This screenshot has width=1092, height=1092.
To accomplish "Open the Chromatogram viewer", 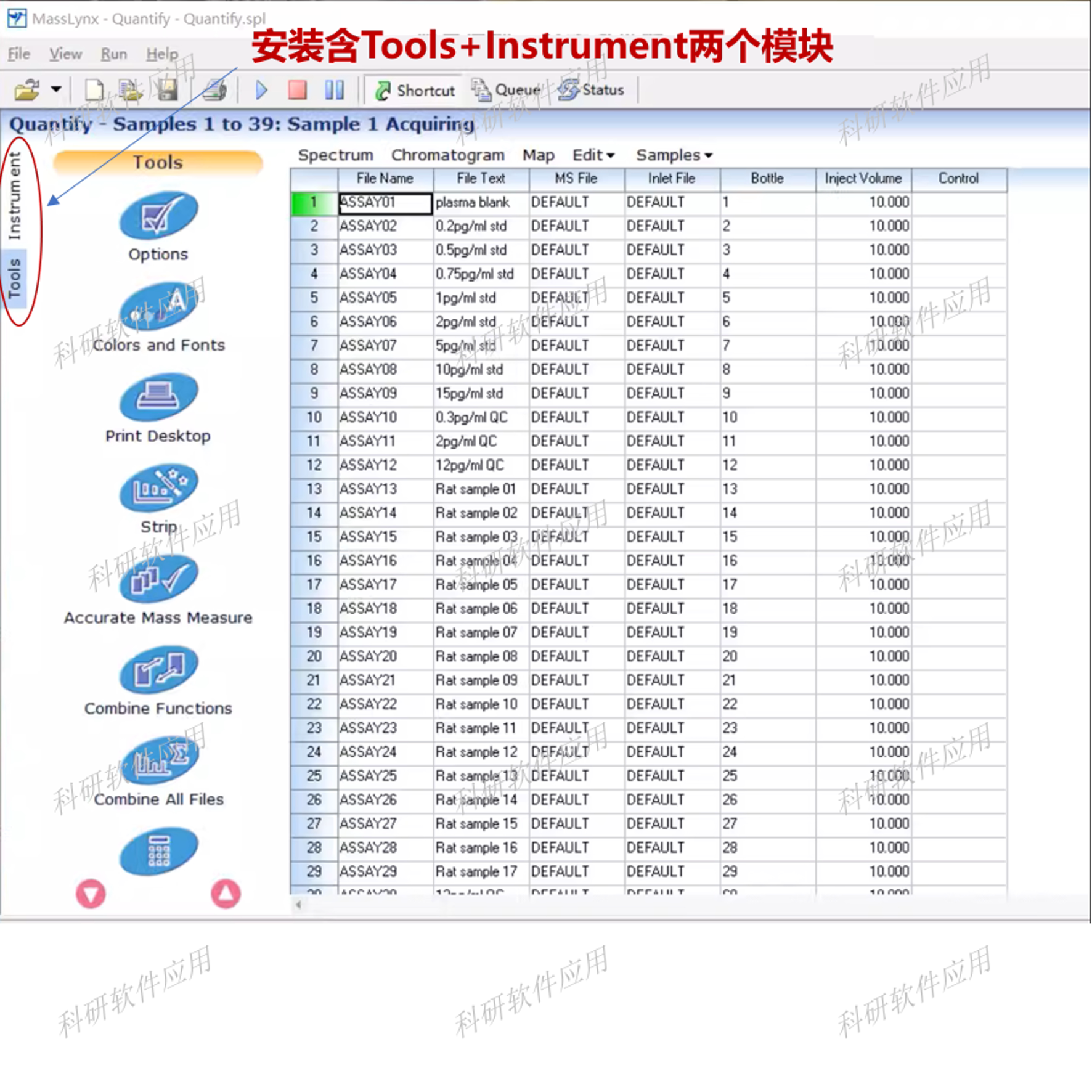I will (x=447, y=155).
